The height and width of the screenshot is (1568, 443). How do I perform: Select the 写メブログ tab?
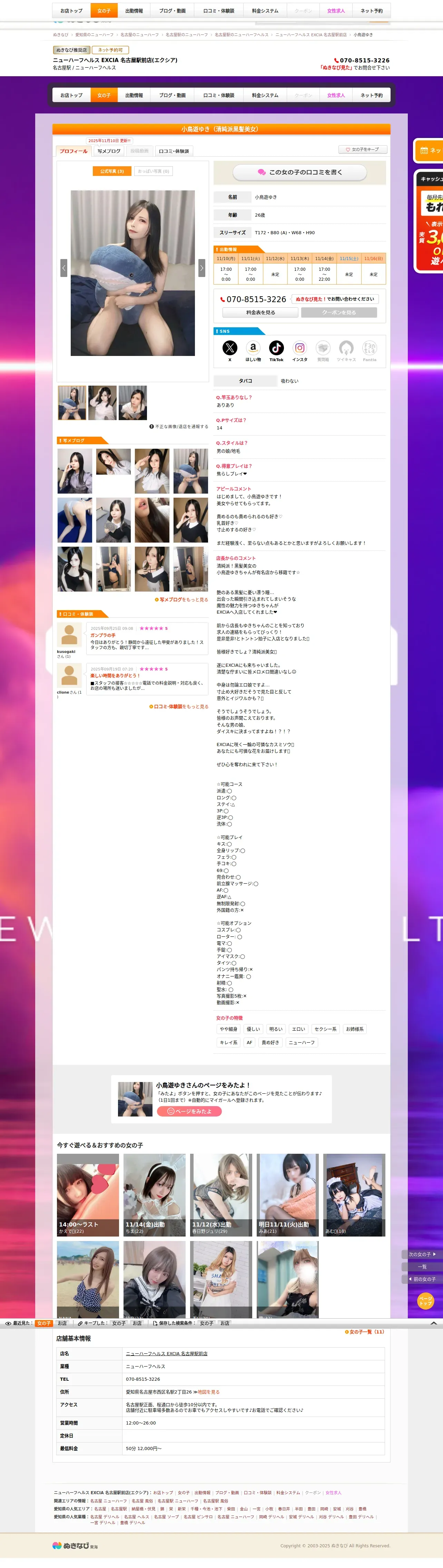click(109, 151)
